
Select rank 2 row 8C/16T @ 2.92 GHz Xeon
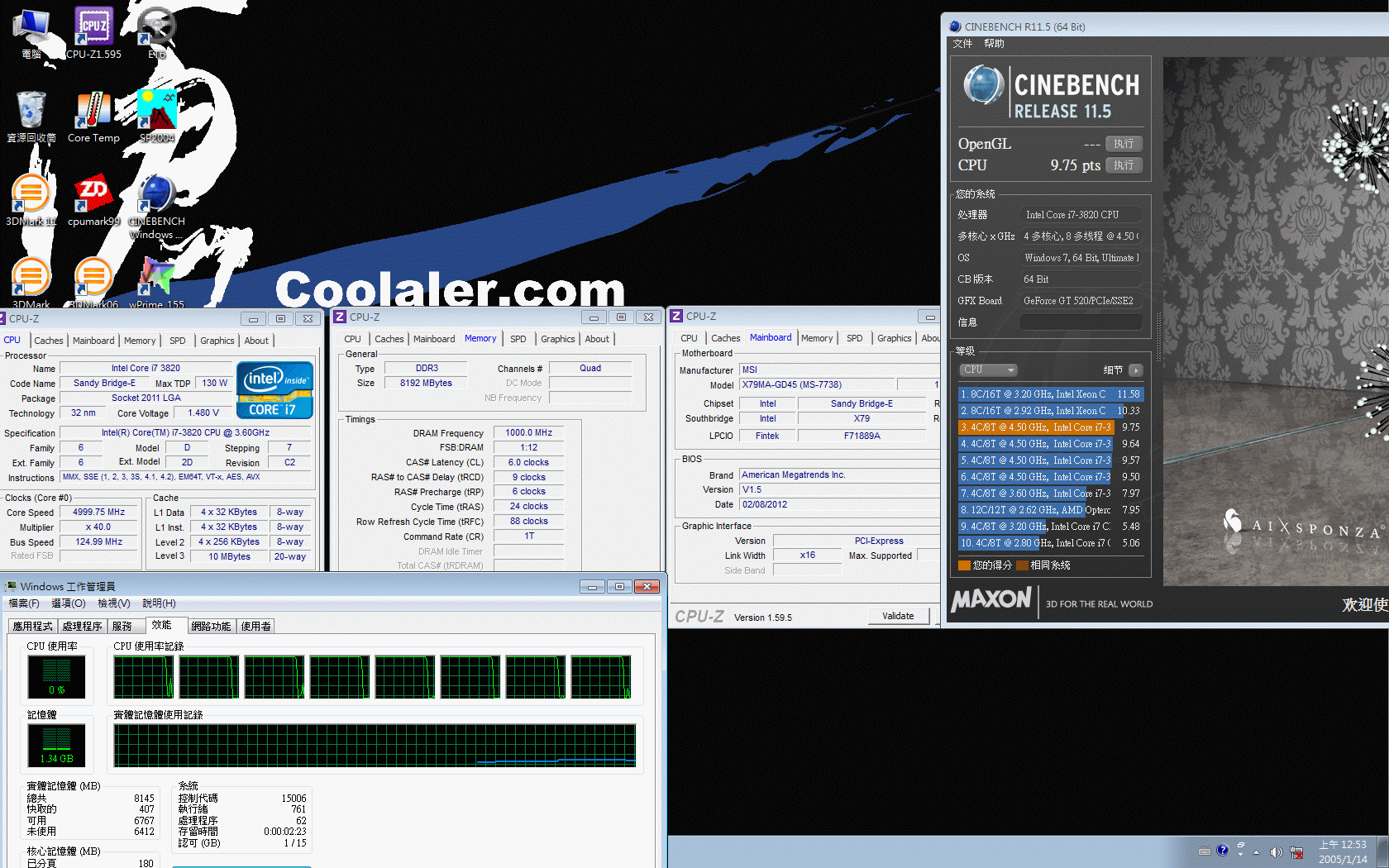[1051, 411]
